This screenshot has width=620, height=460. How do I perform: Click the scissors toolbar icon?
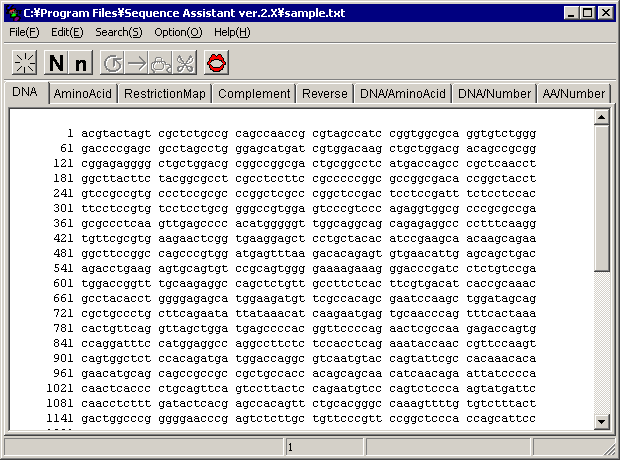(x=185, y=63)
